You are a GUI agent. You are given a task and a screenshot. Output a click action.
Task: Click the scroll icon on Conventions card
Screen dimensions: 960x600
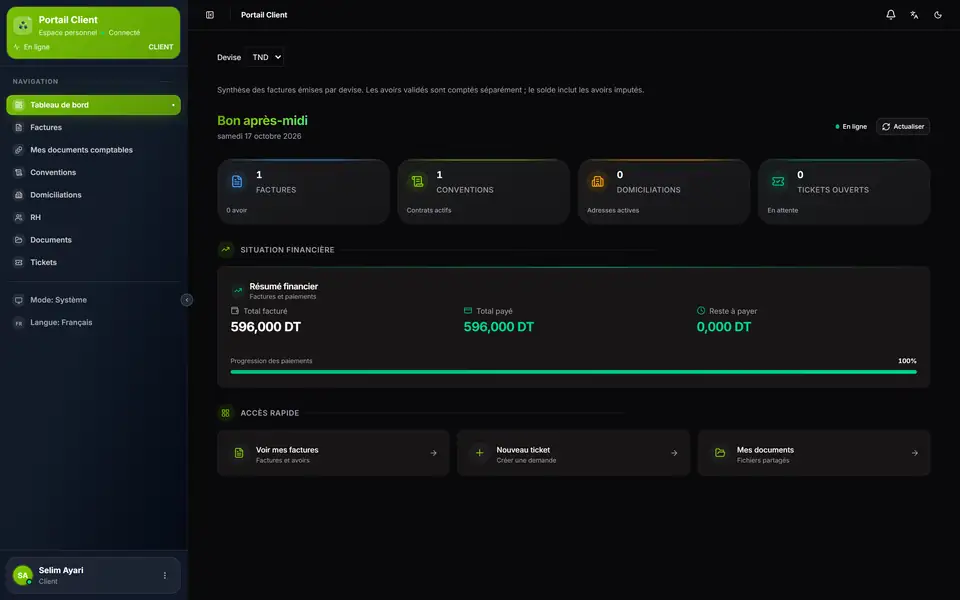[x=418, y=181]
